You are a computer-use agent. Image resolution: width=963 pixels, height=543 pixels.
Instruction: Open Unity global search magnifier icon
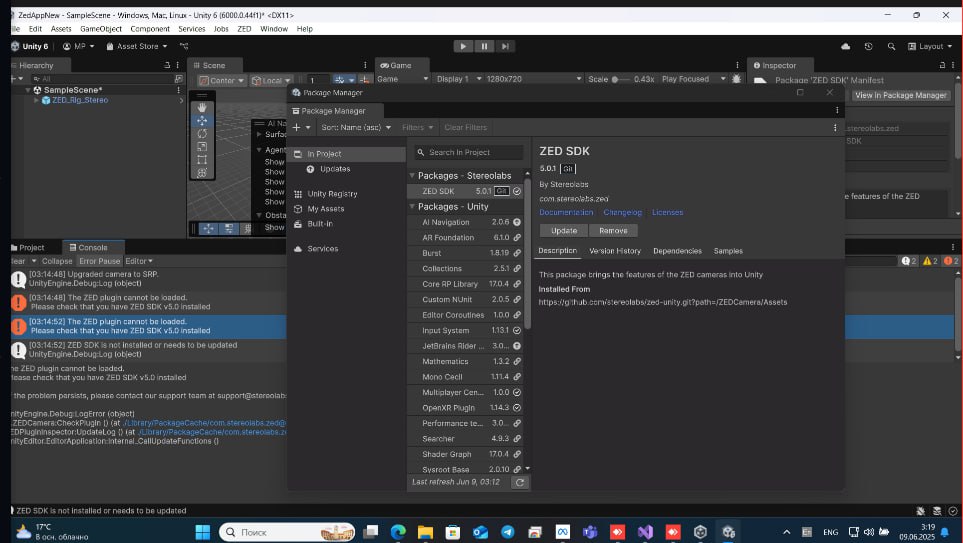click(891, 46)
